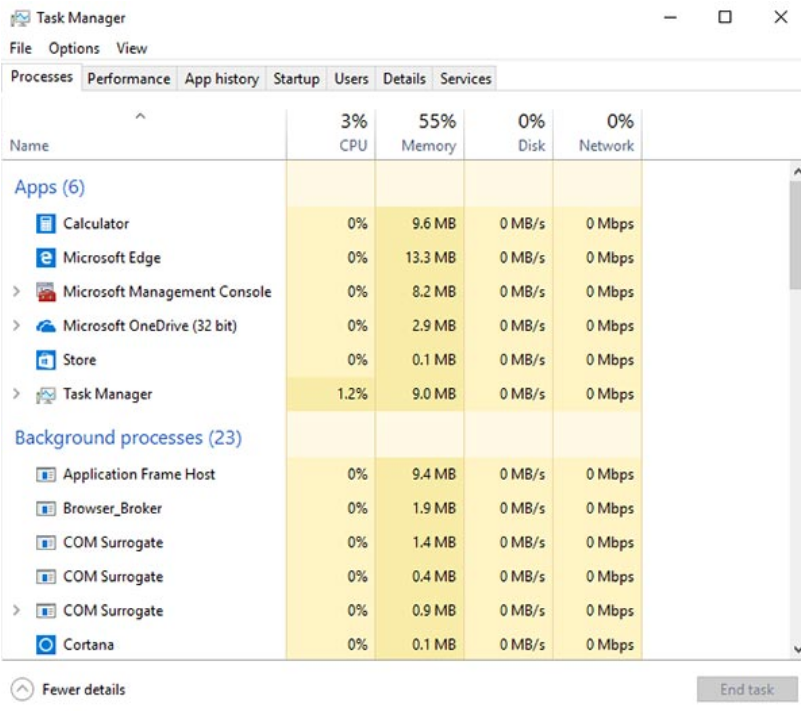Click the Microsoft Edge icon
The width and height of the screenshot is (801, 711).
pos(45,258)
